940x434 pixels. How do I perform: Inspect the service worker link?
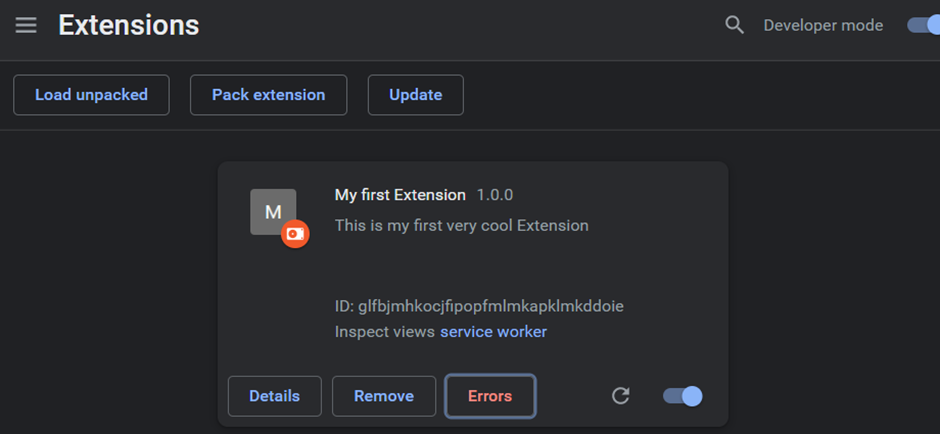tap(493, 331)
